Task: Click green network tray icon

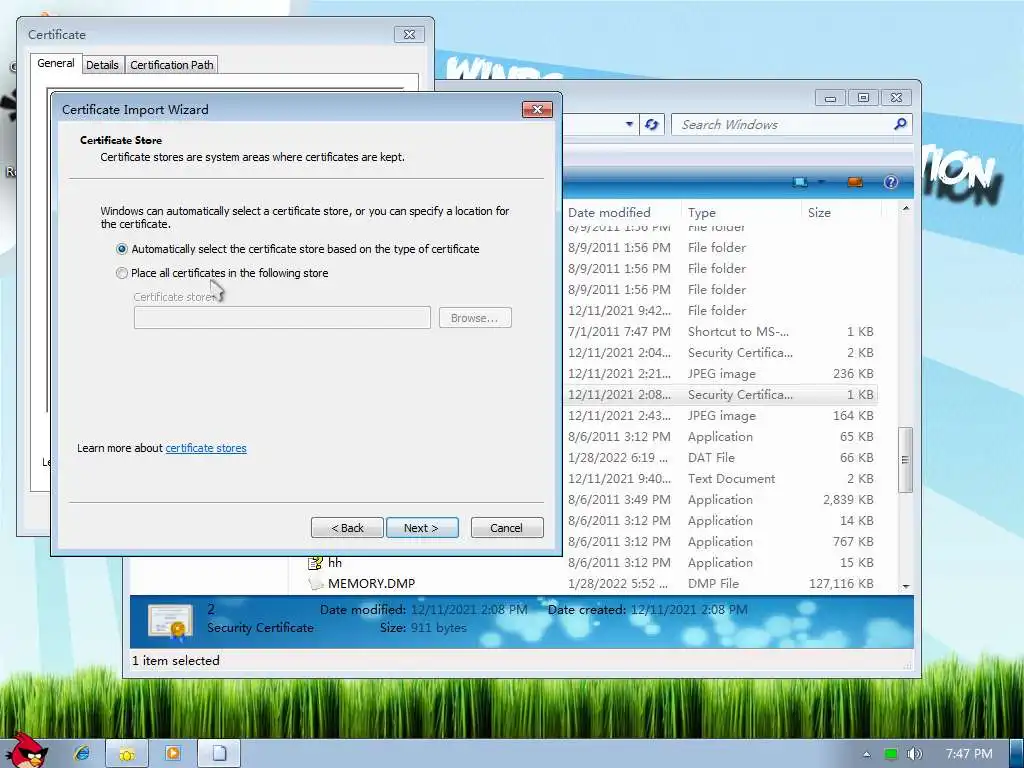Action: point(891,754)
